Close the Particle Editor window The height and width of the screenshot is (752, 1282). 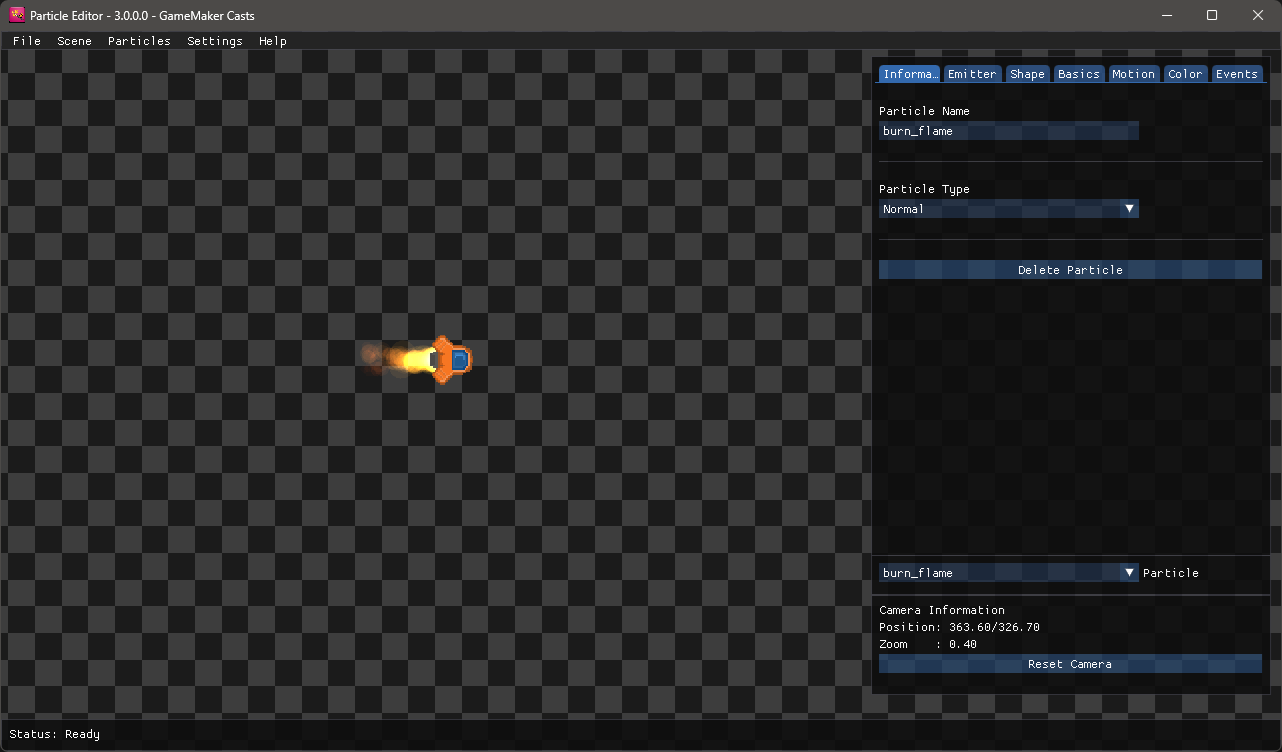[1259, 15]
